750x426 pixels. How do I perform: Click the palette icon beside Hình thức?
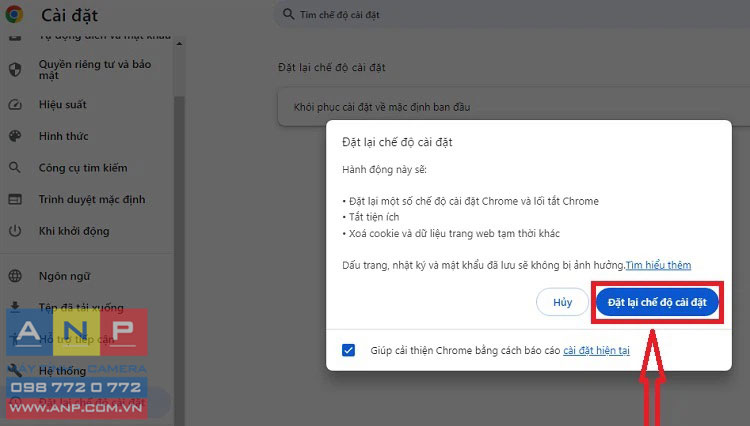click(x=15, y=136)
